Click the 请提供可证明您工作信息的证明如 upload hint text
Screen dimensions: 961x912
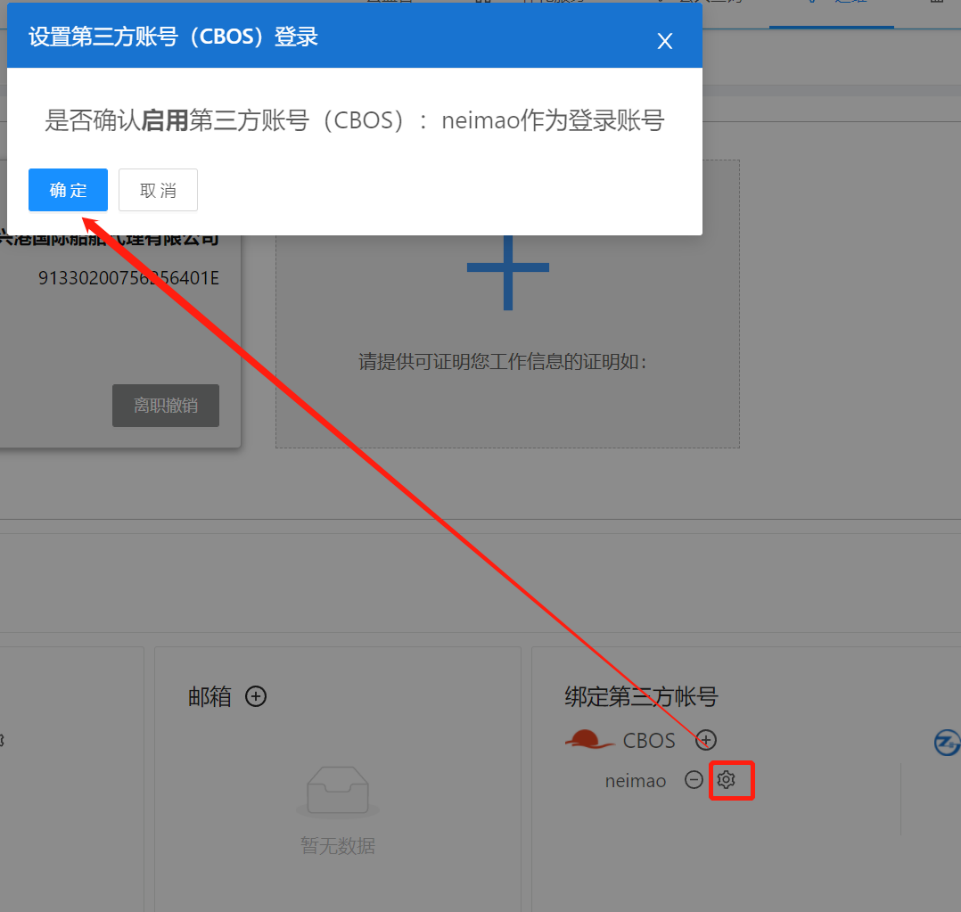[503, 361]
